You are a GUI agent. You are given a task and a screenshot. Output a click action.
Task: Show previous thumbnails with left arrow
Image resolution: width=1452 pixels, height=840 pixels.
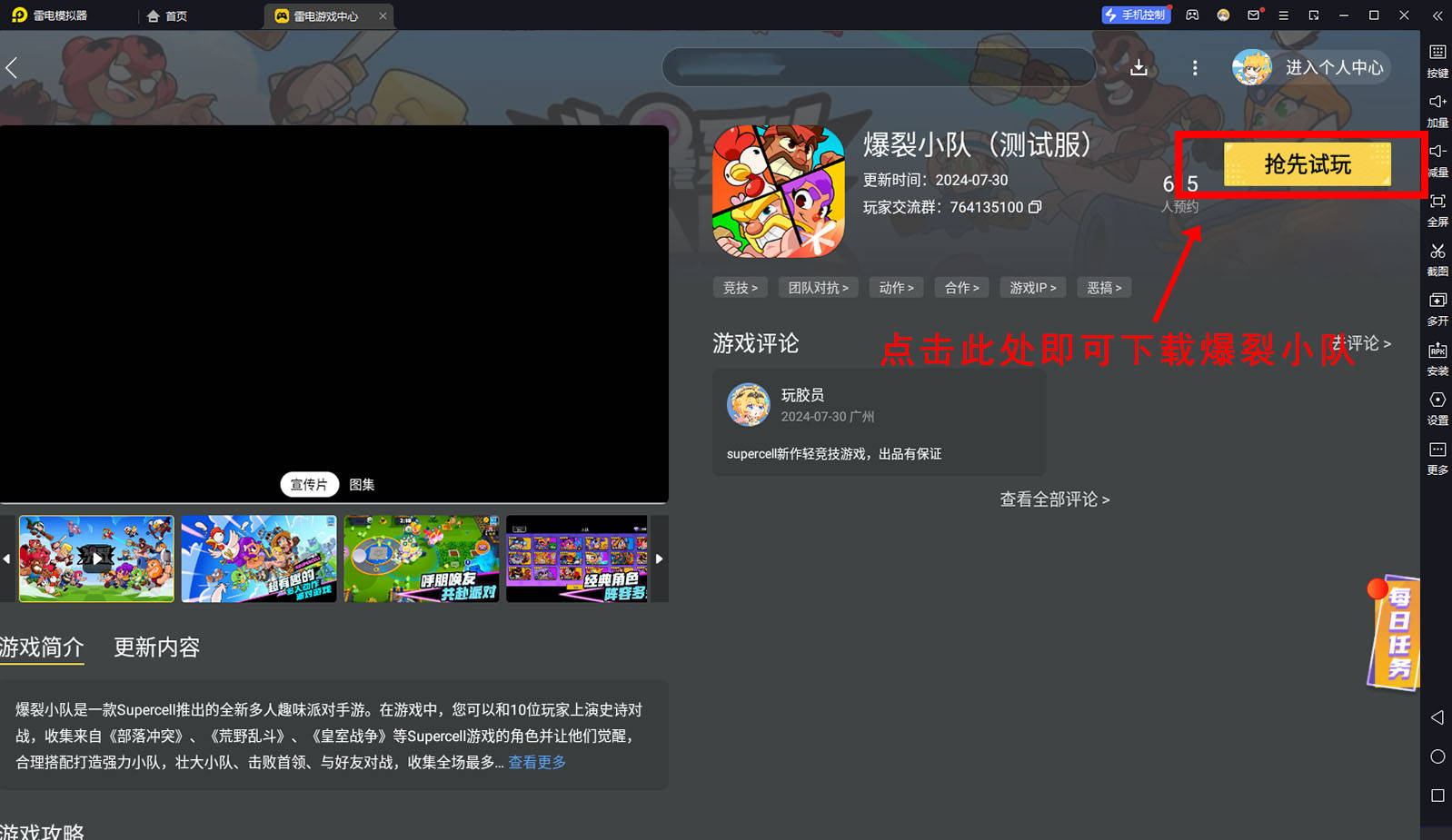tap(7, 558)
